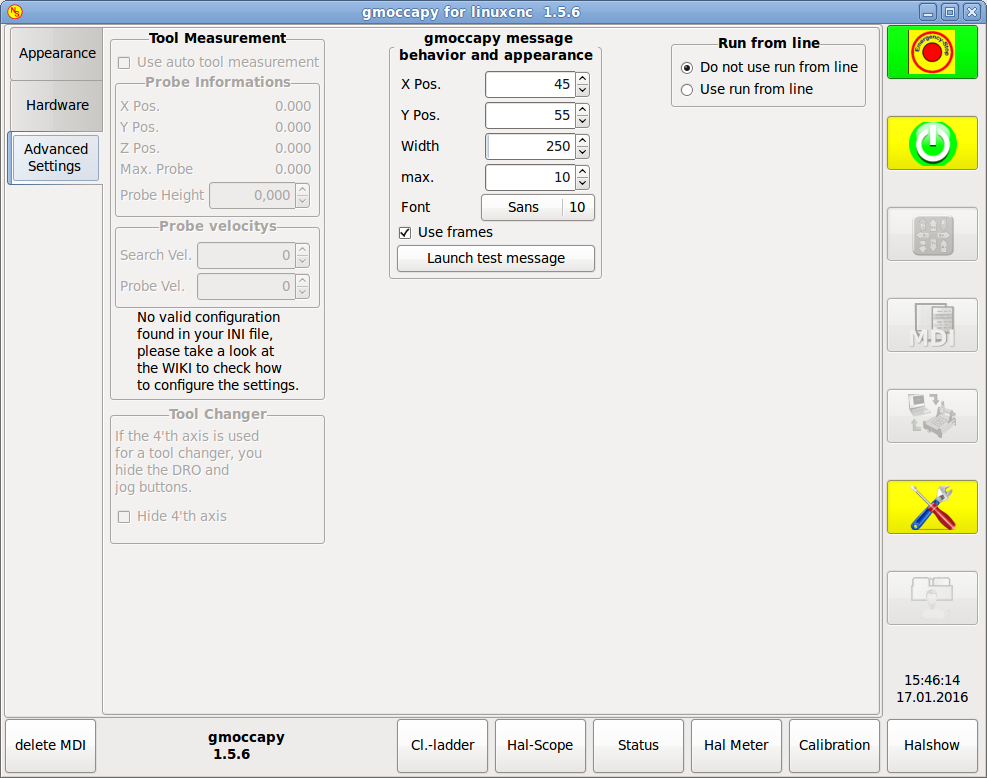Click Launch test message button
987x778 pixels.
pyautogui.click(x=495, y=258)
